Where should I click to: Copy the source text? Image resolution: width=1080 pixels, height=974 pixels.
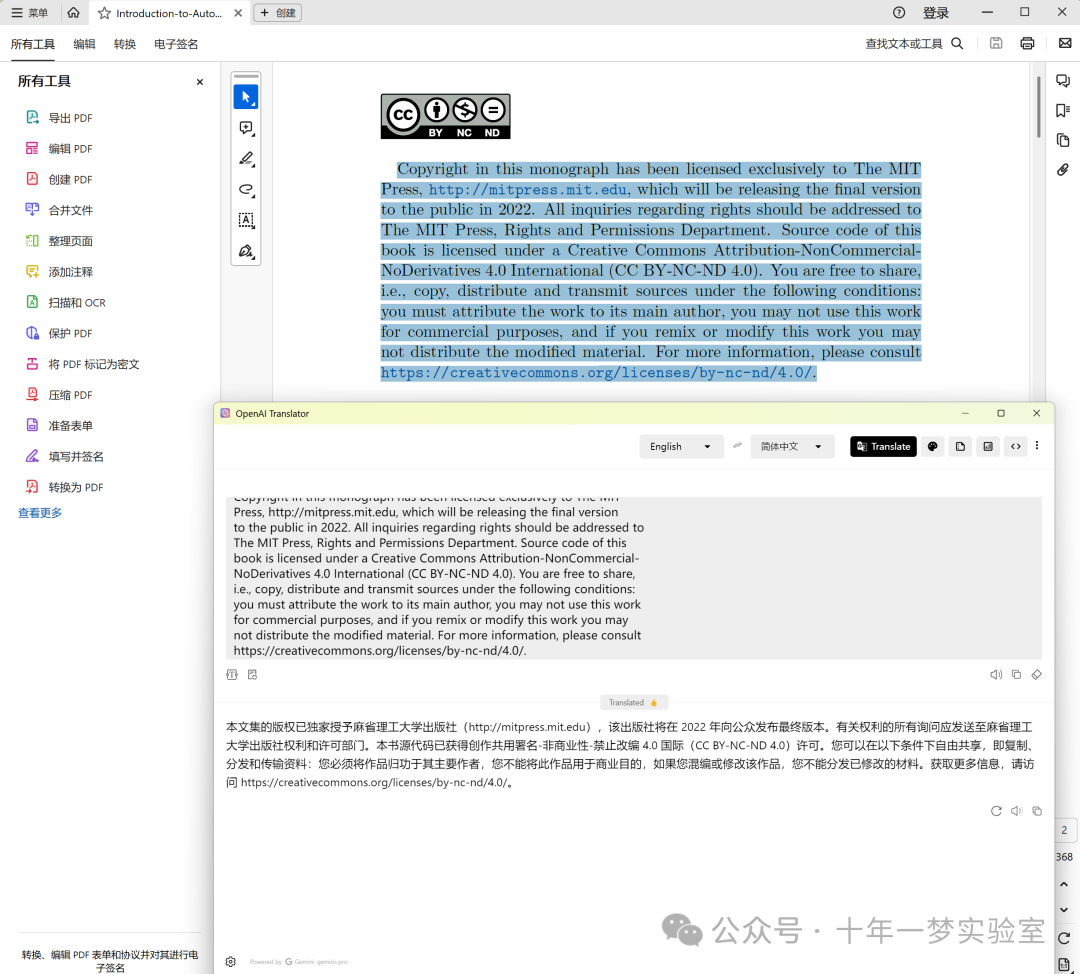click(x=1016, y=674)
